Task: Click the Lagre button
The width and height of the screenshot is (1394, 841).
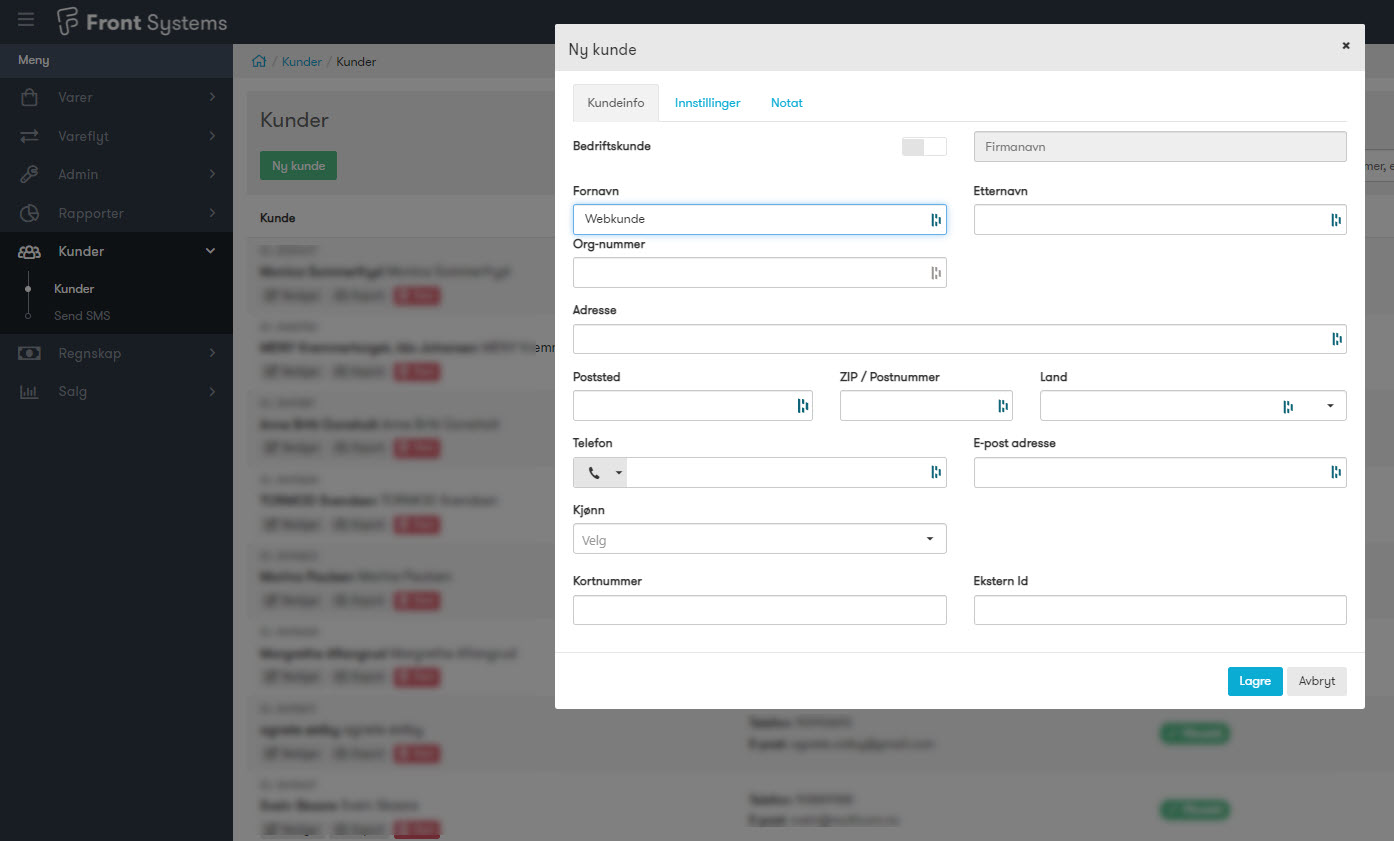Action: click(1254, 681)
